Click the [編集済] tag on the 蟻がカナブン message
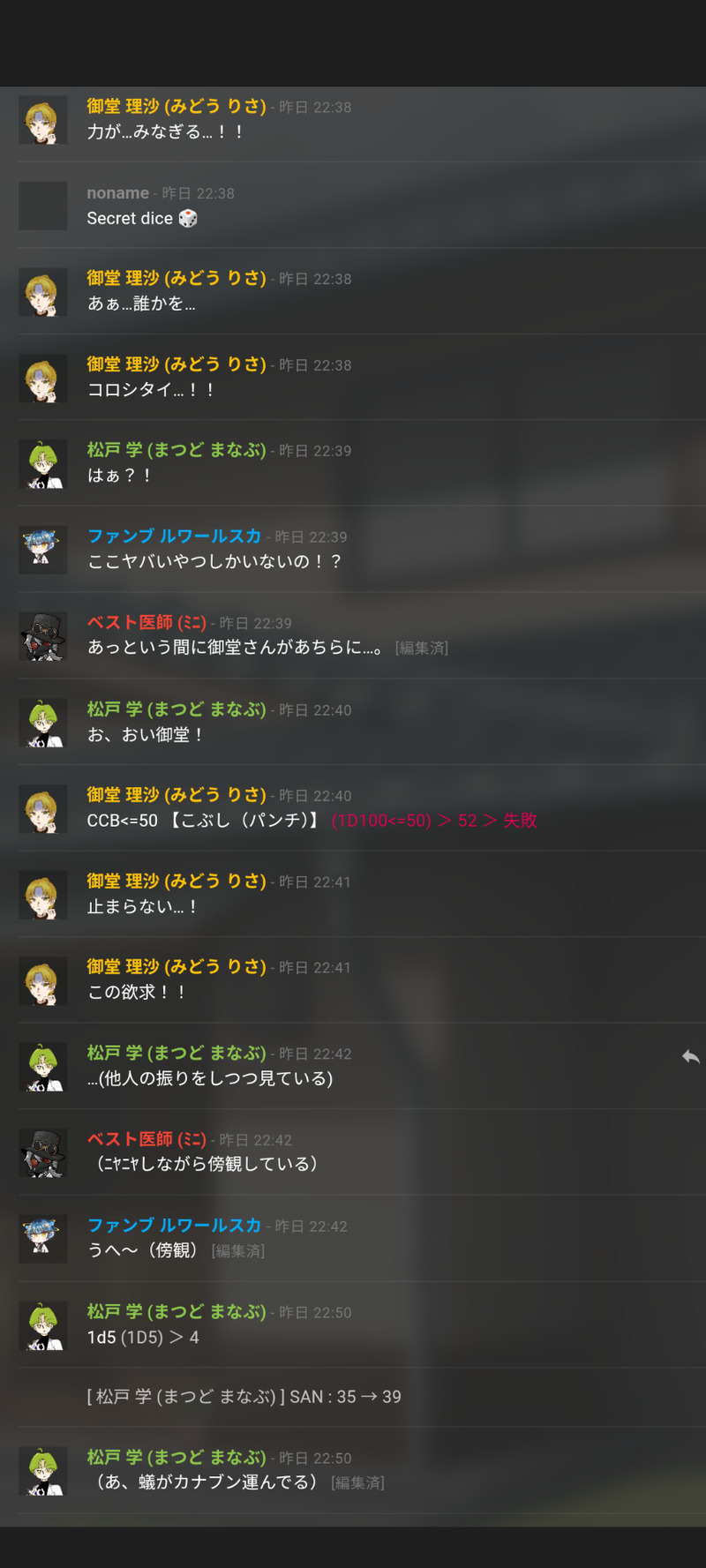The height and width of the screenshot is (1568, 706). 357,1482
